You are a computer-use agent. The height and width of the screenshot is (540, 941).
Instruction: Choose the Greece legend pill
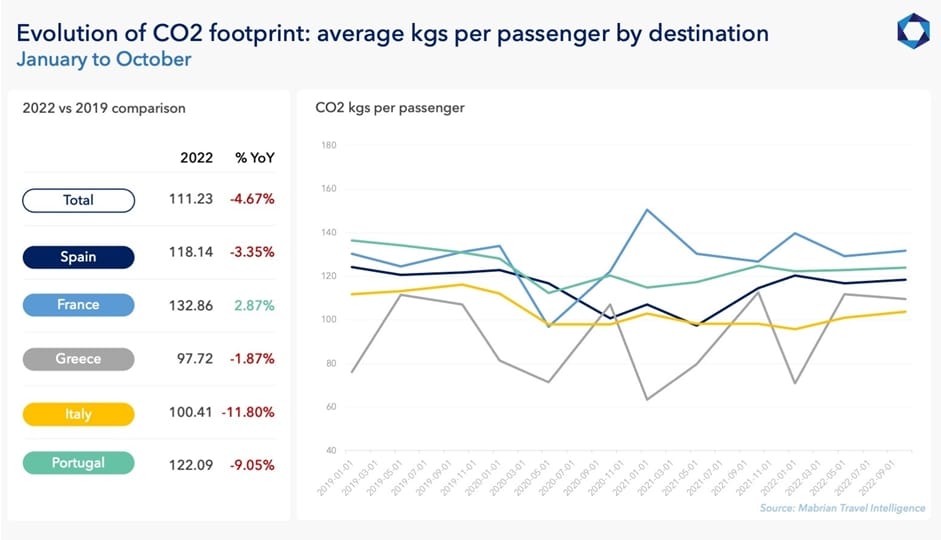(78, 359)
